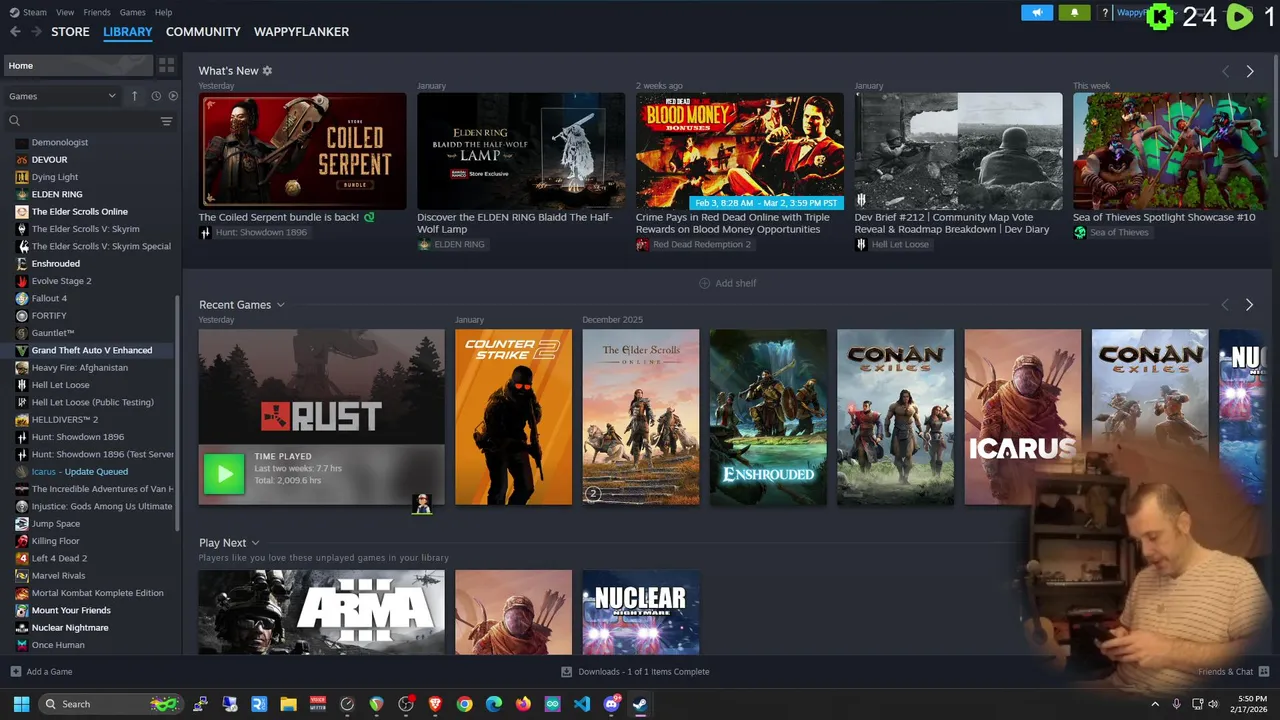Image resolution: width=1280 pixels, height=720 pixels.
Task: Advance What's New shelf with right arrow
Action: (1250, 71)
